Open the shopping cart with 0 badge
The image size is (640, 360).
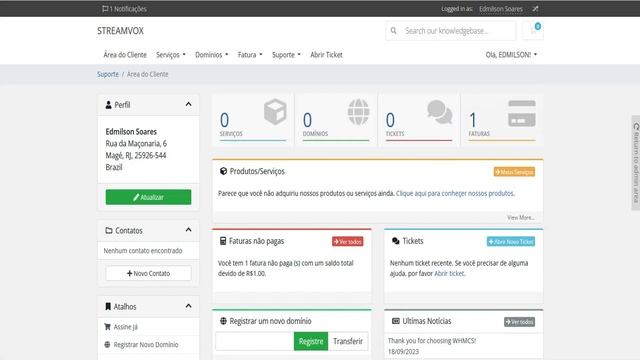tap(533, 31)
